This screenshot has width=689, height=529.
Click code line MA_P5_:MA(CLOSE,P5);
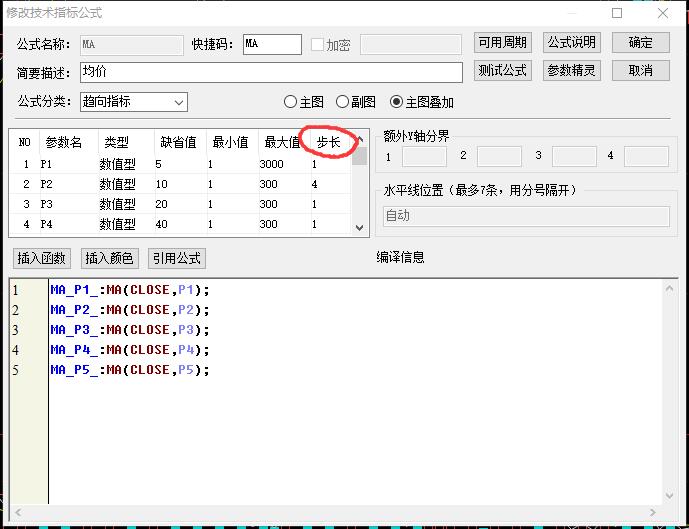pos(130,370)
